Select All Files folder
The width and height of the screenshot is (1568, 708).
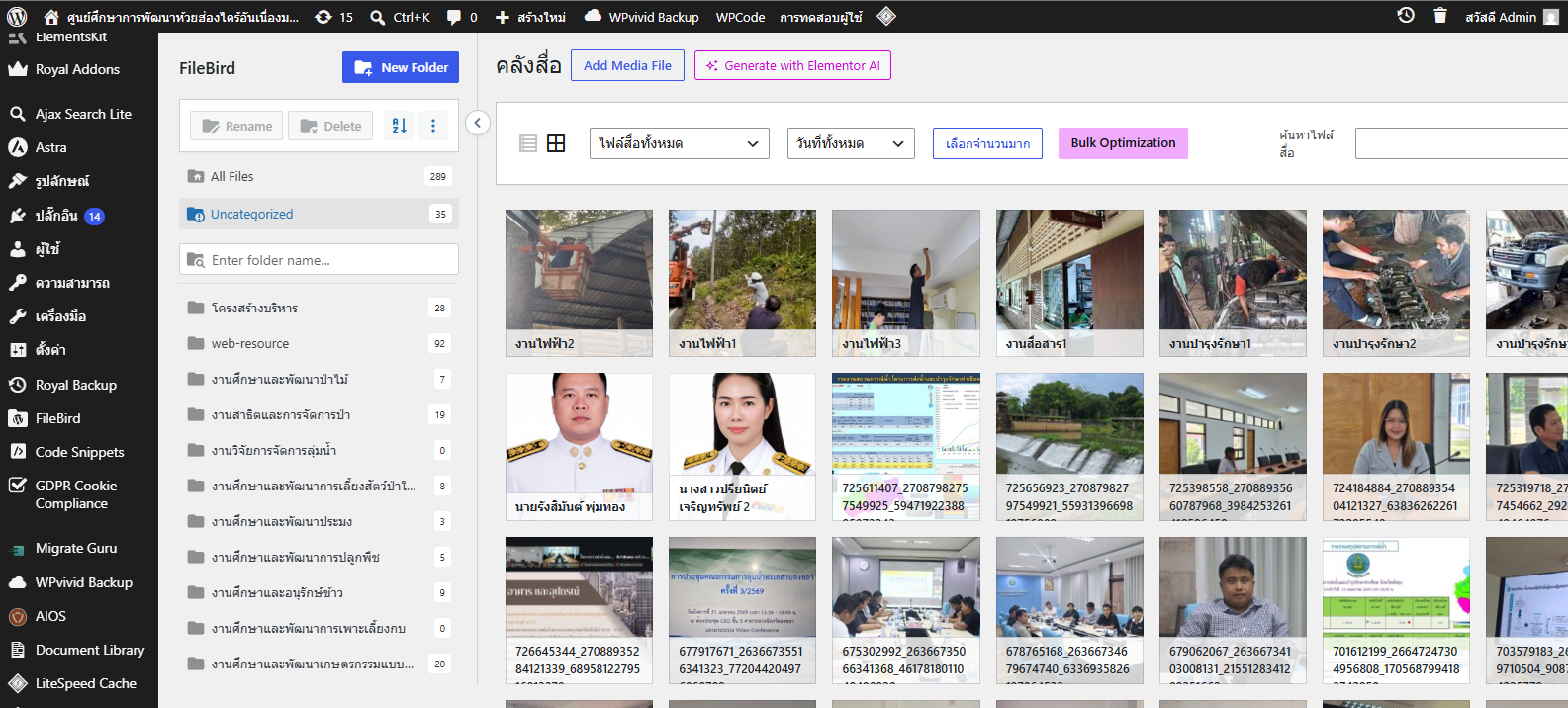[x=319, y=176]
